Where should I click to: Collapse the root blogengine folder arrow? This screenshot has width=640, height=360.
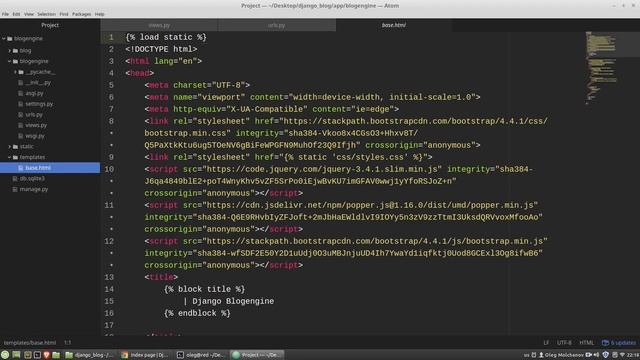coord(4,38)
